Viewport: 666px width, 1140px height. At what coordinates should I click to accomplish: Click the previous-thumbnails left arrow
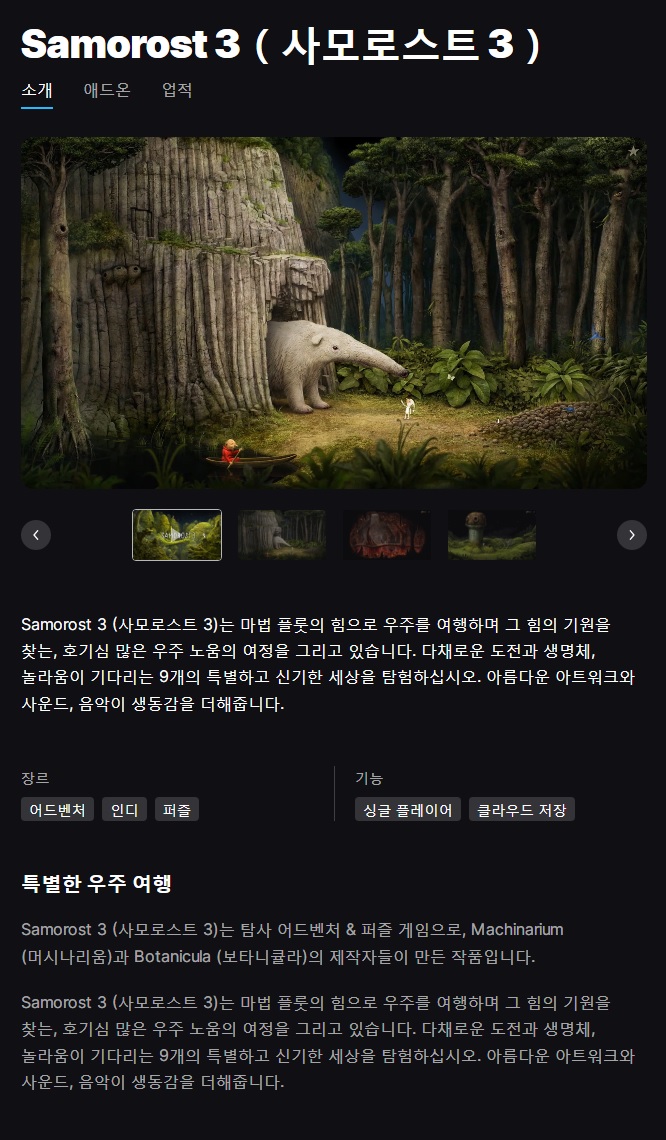click(x=36, y=535)
